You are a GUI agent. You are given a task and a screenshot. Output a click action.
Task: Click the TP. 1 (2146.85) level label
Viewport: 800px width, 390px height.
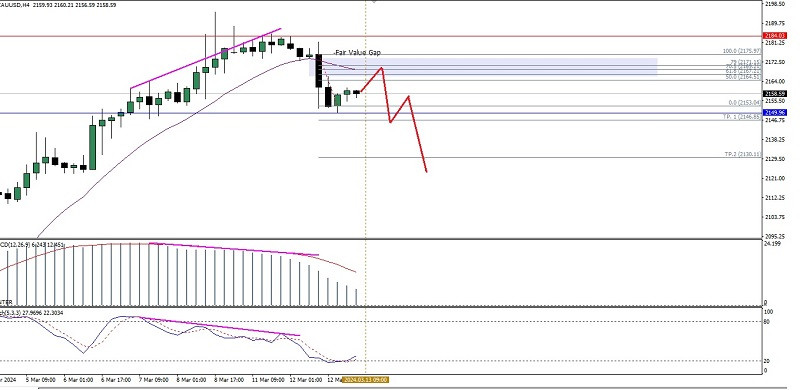tap(742, 117)
